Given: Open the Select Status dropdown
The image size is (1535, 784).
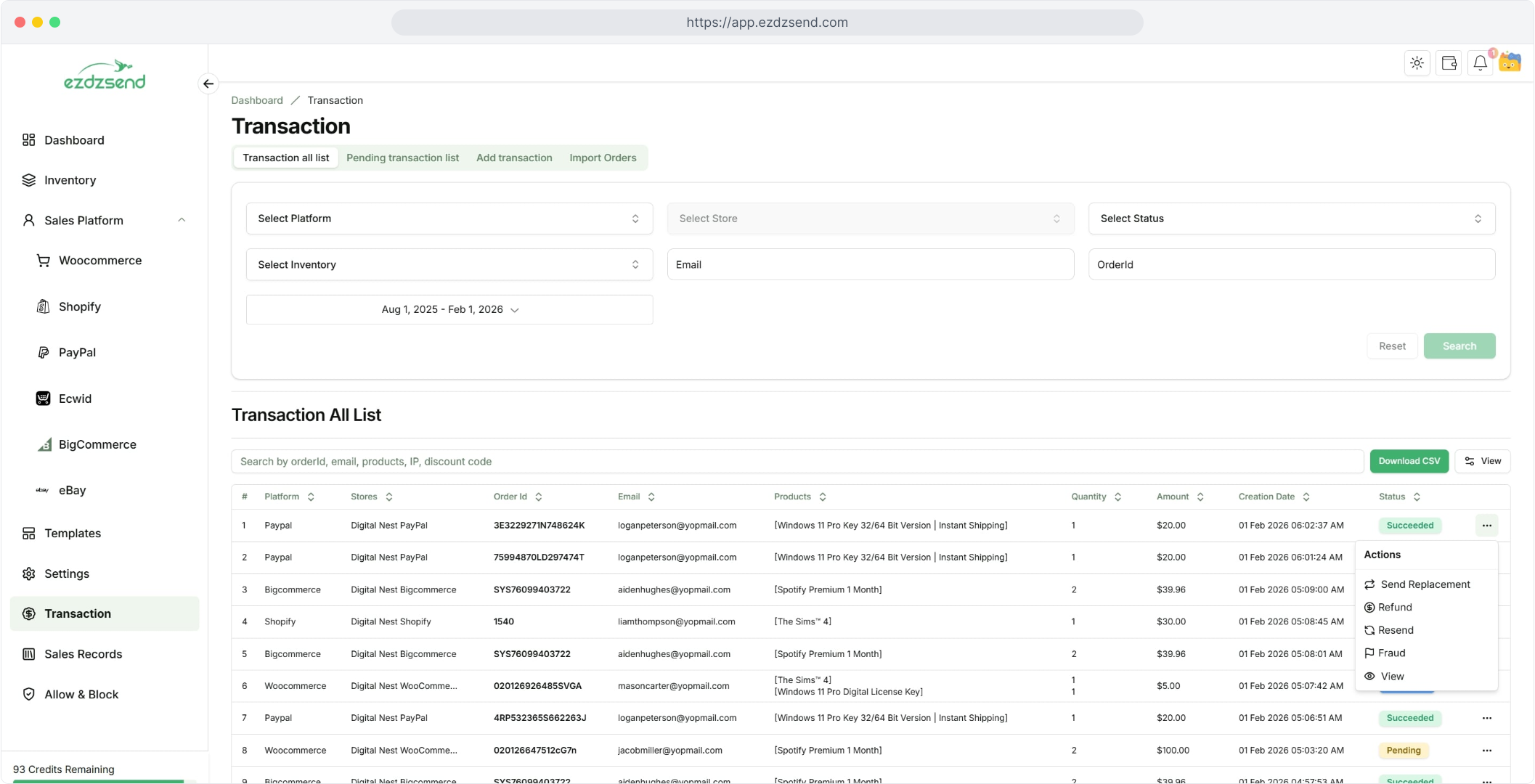Looking at the screenshot, I should coord(1291,219).
